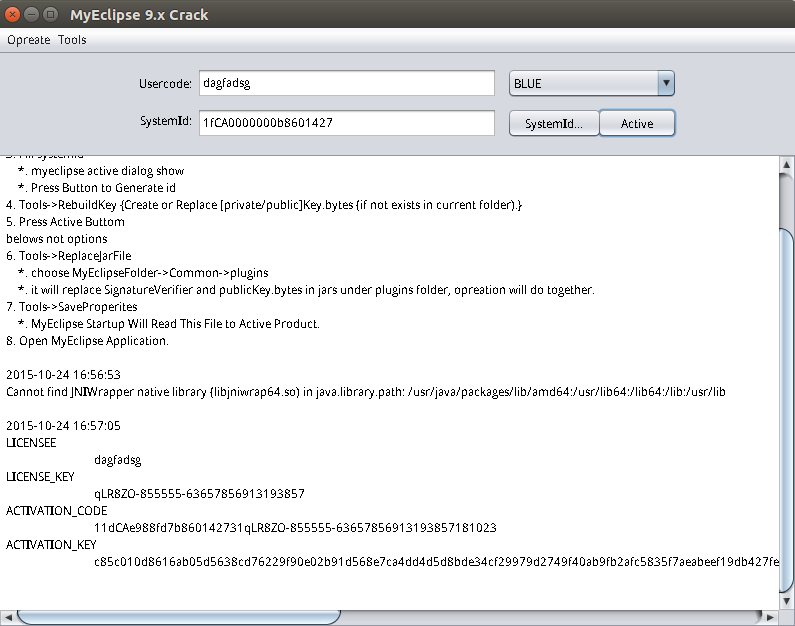Viewport: 795px width, 626px height.
Task: Click the 'it will replace SignatureVerifier' line
Action: click(x=306, y=290)
